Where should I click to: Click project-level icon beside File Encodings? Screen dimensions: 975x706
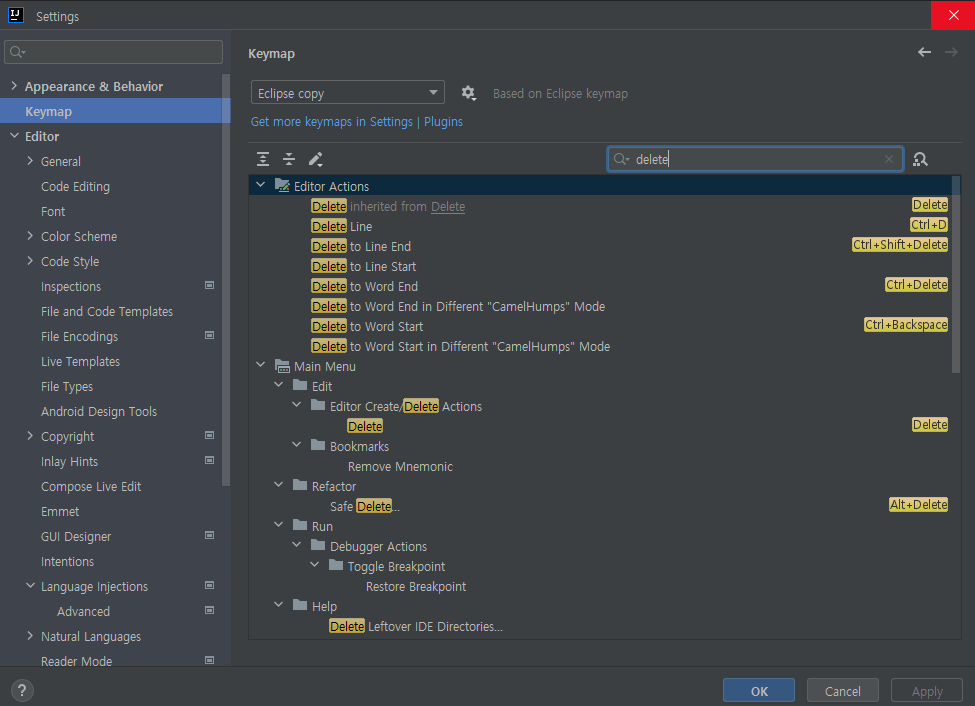pos(210,335)
